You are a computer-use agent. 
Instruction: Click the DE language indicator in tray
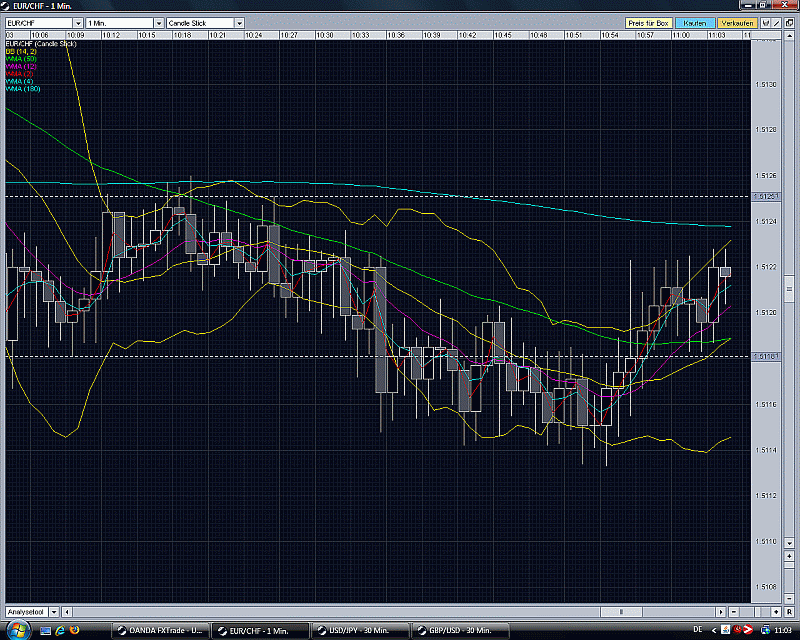click(x=696, y=629)
